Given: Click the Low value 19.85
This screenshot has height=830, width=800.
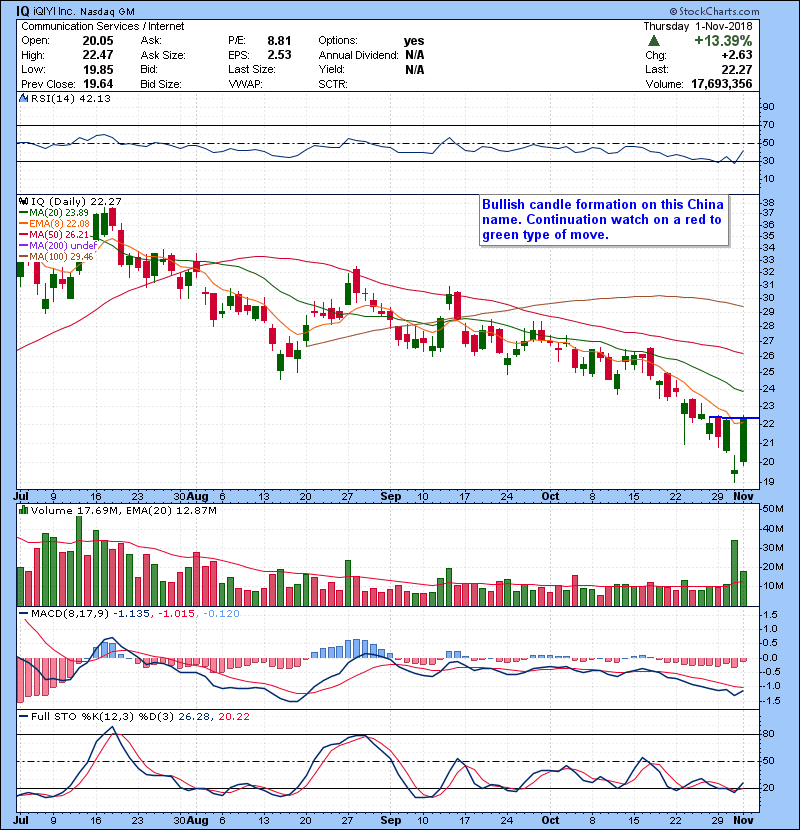Looking at the screenshot, I should [x=98, y=69].
